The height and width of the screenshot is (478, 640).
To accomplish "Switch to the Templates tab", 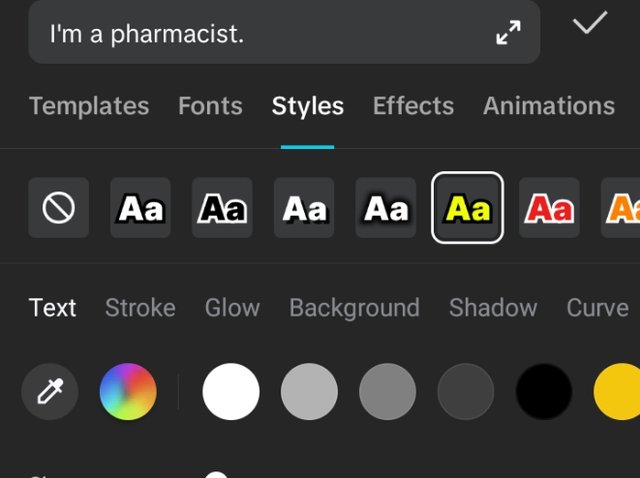I will tap(89, 106).
